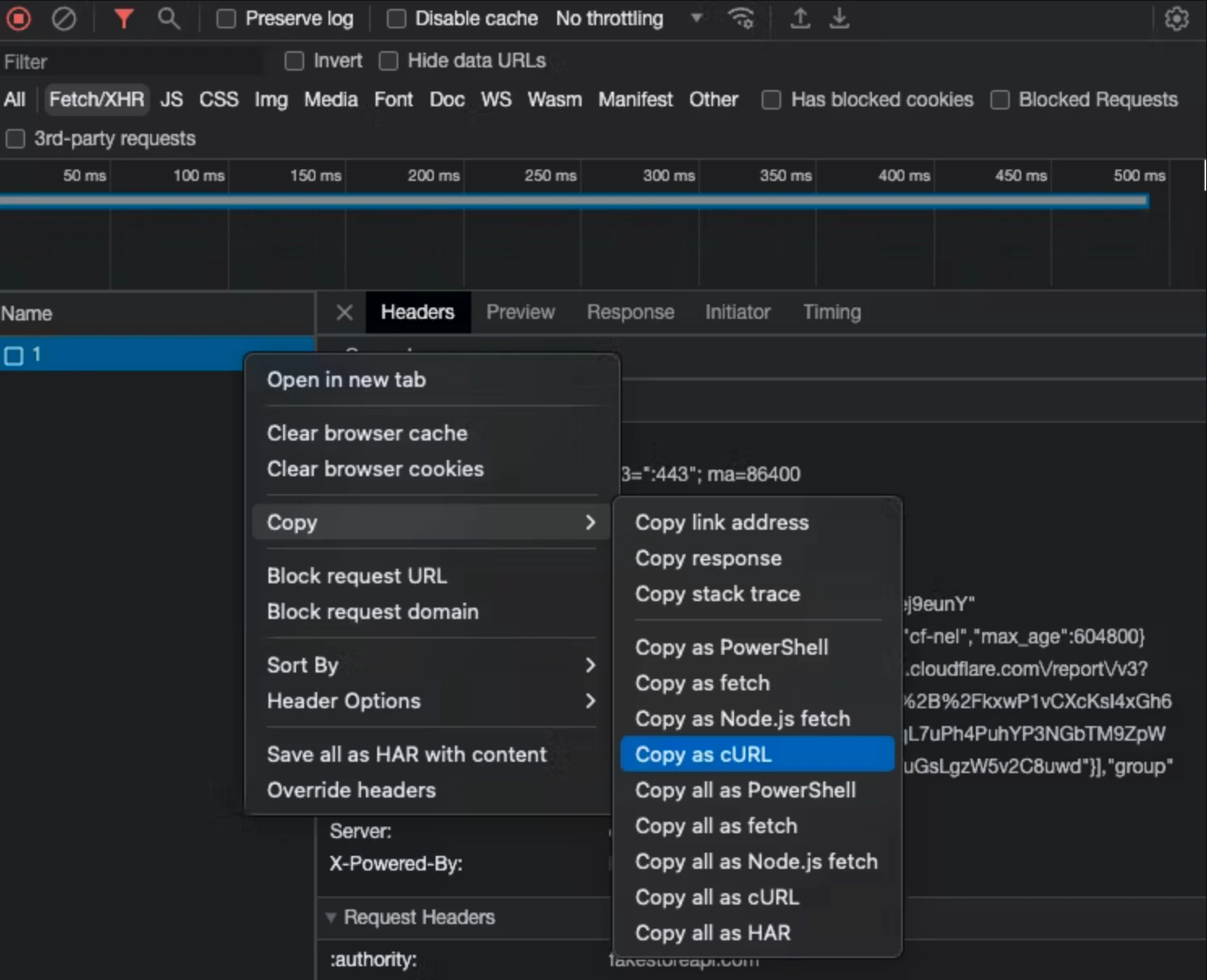
Task: Toggle the red filter funnel icon
Action: (123, 19)
